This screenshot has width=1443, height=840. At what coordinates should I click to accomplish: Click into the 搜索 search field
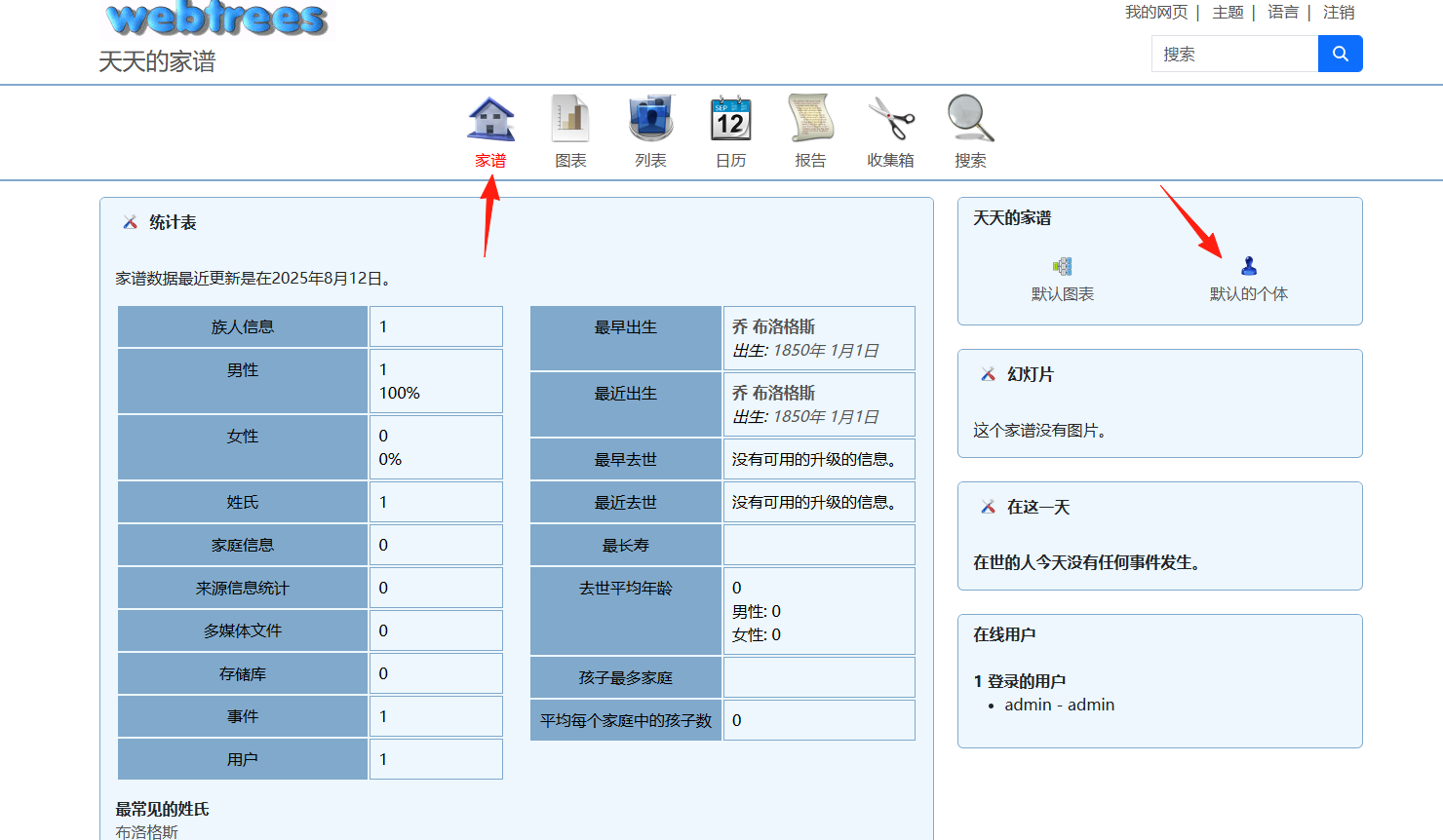[1235, 54]
